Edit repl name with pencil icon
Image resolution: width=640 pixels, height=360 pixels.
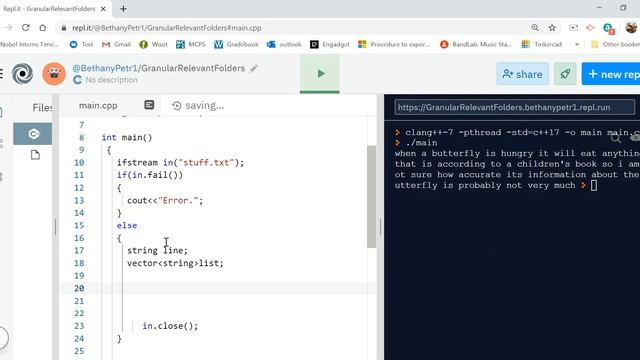[254, 68]
